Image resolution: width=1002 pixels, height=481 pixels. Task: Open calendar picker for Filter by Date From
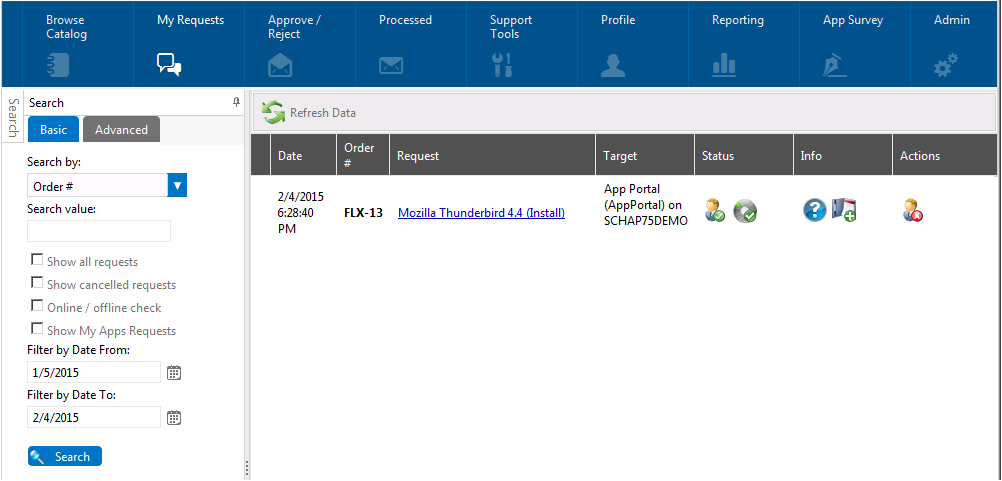click(174, 373)
